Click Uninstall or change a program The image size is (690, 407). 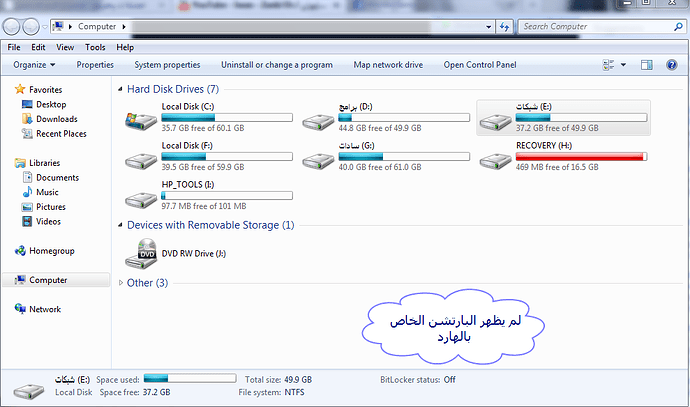277,65
